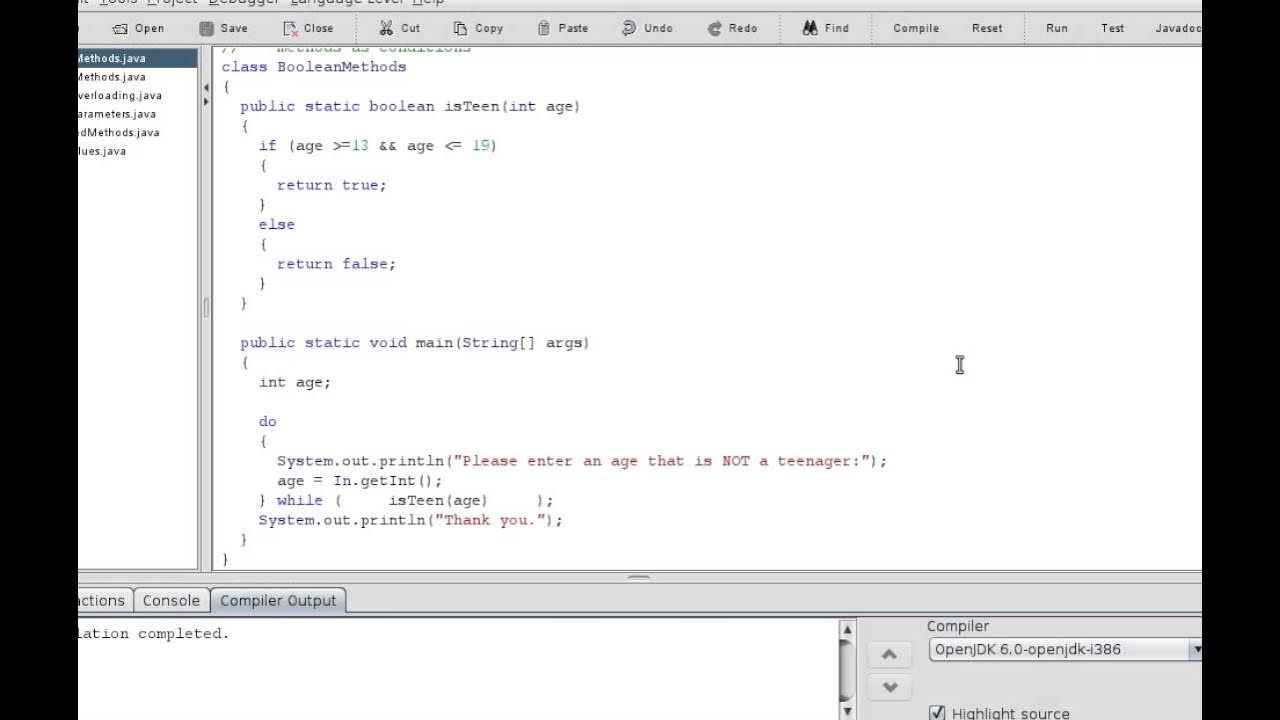
Task: Click compiler output scrollbar down arrow
Action: tap(847, 711)
